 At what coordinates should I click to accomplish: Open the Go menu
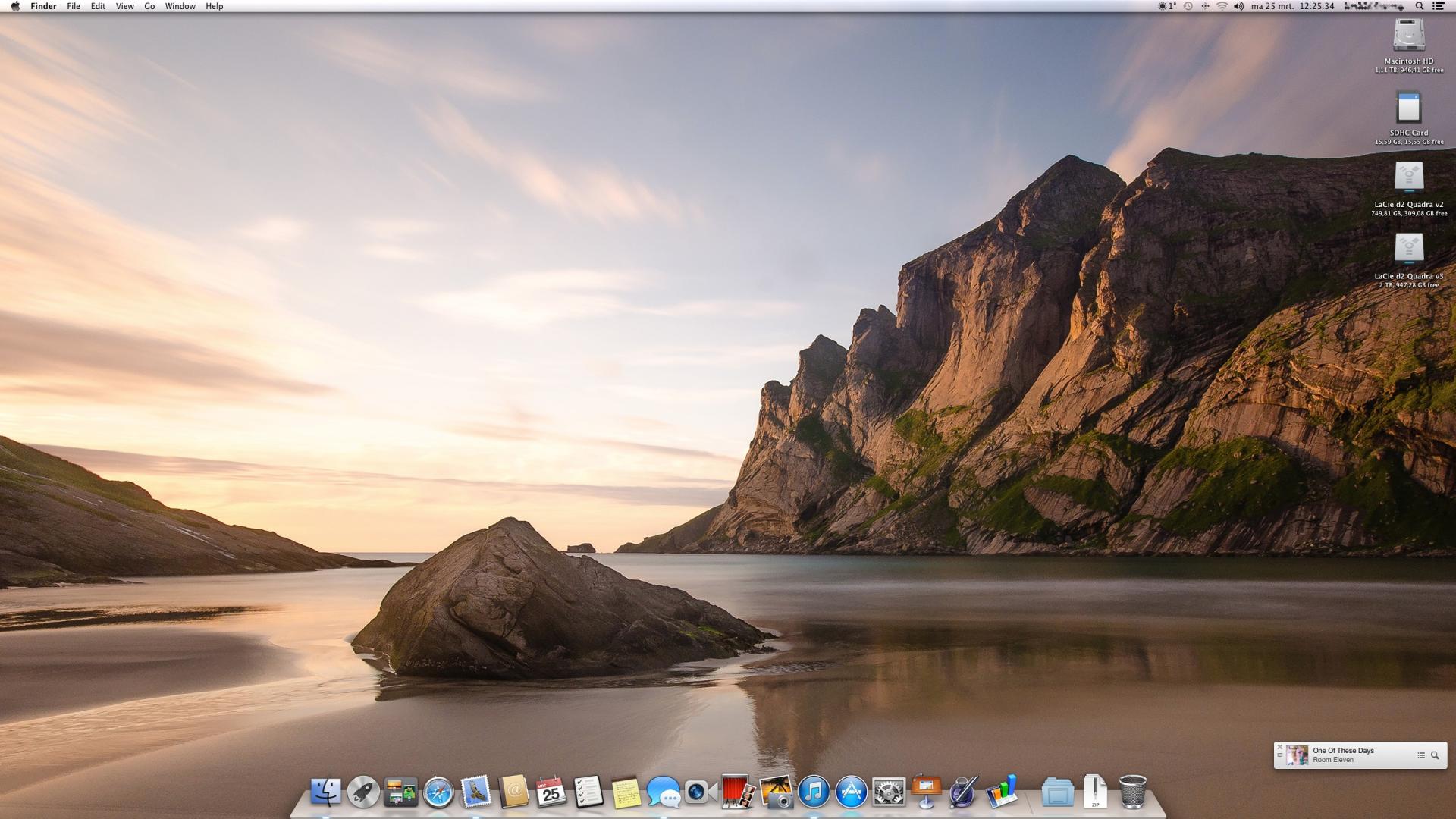coord(149,6)
